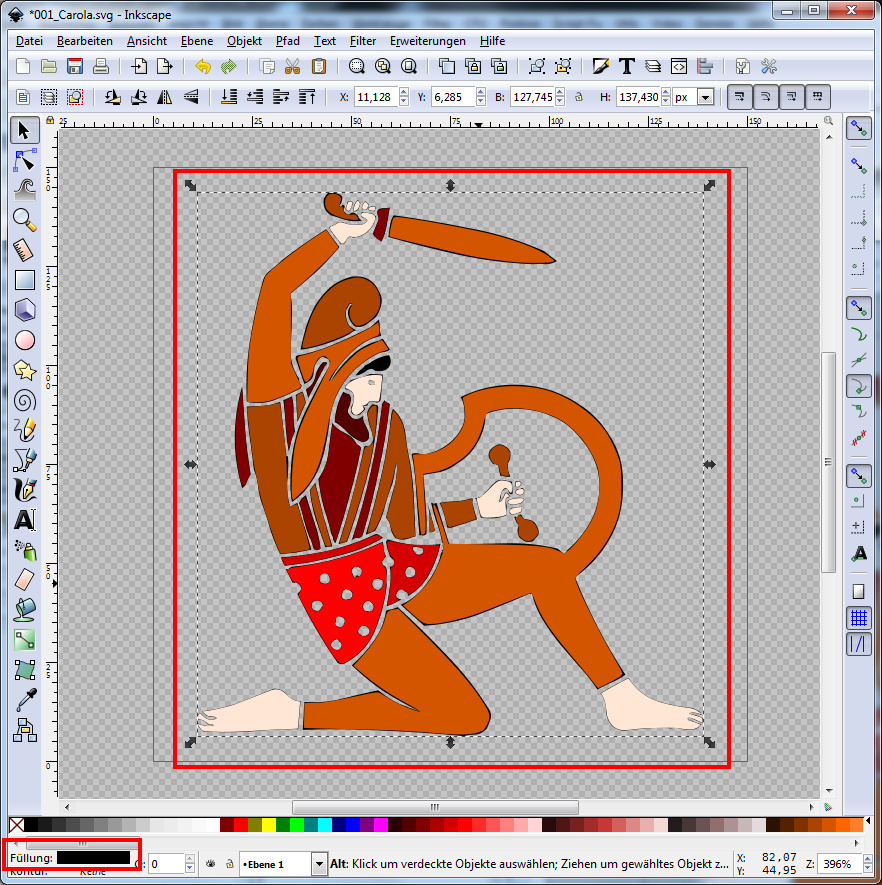The width and height of the screenshot is (882, 885).
Task: Toggle snapping at top of snap bar
Action: point(858,128)
